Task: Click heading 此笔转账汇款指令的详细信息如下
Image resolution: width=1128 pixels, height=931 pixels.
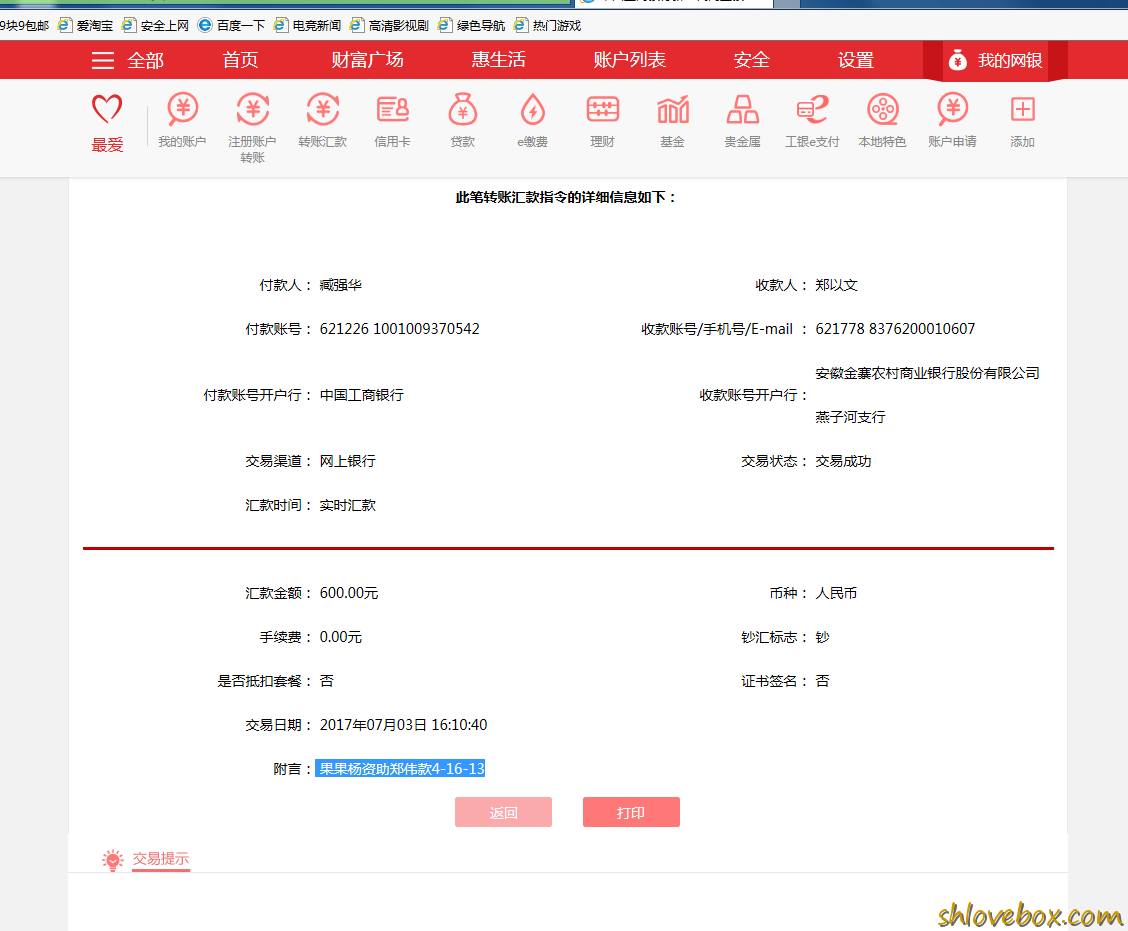Action: point(566,197)
